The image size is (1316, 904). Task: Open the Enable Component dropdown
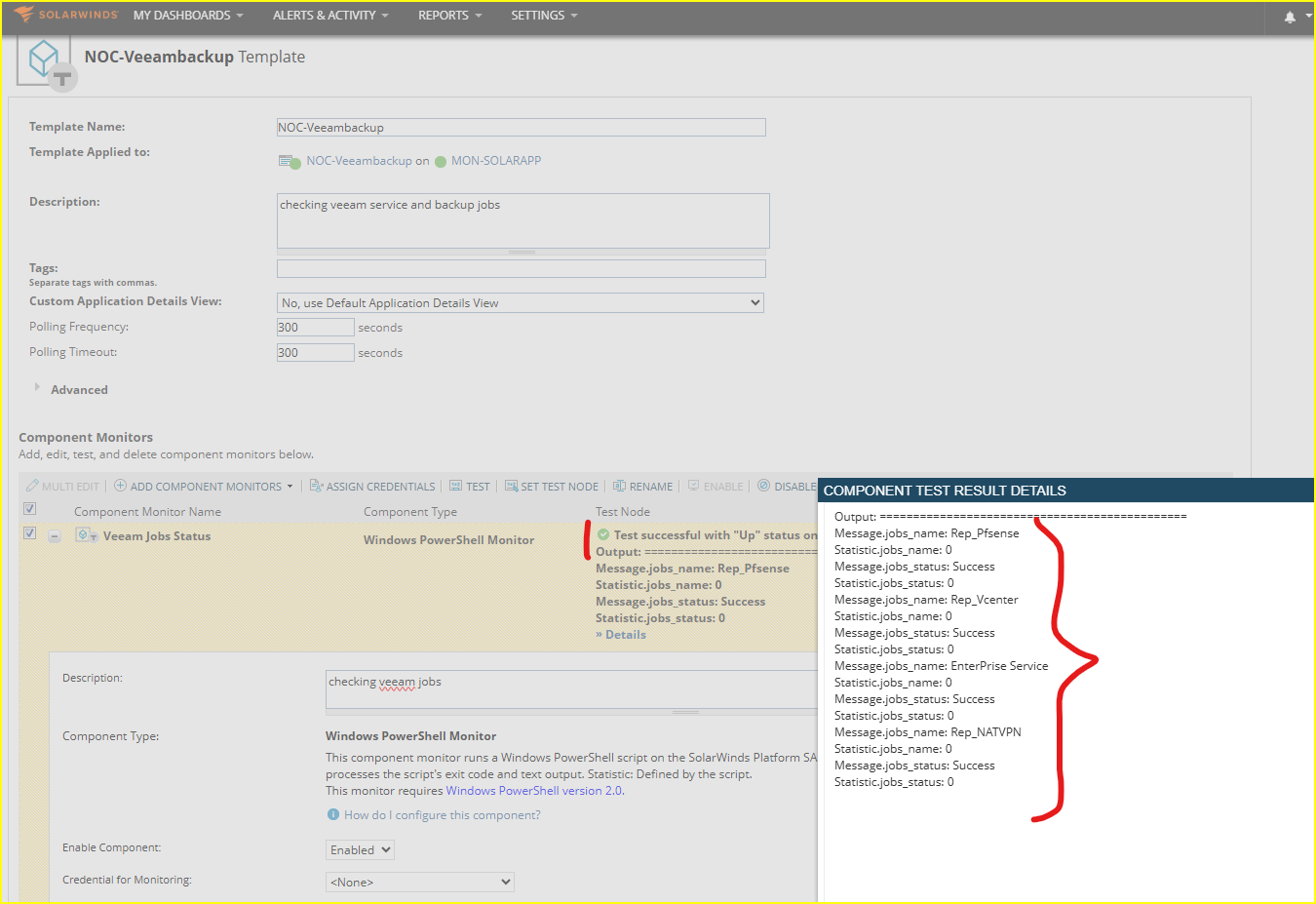point(360,850)
